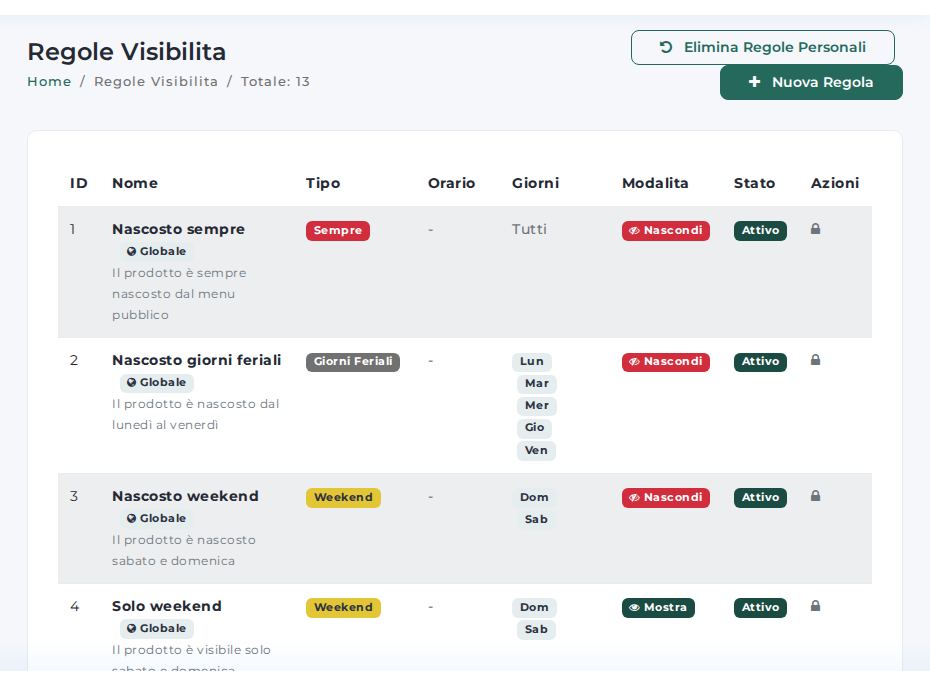Click the Globale badge under Solo weekend

click(x=157, y=628)
